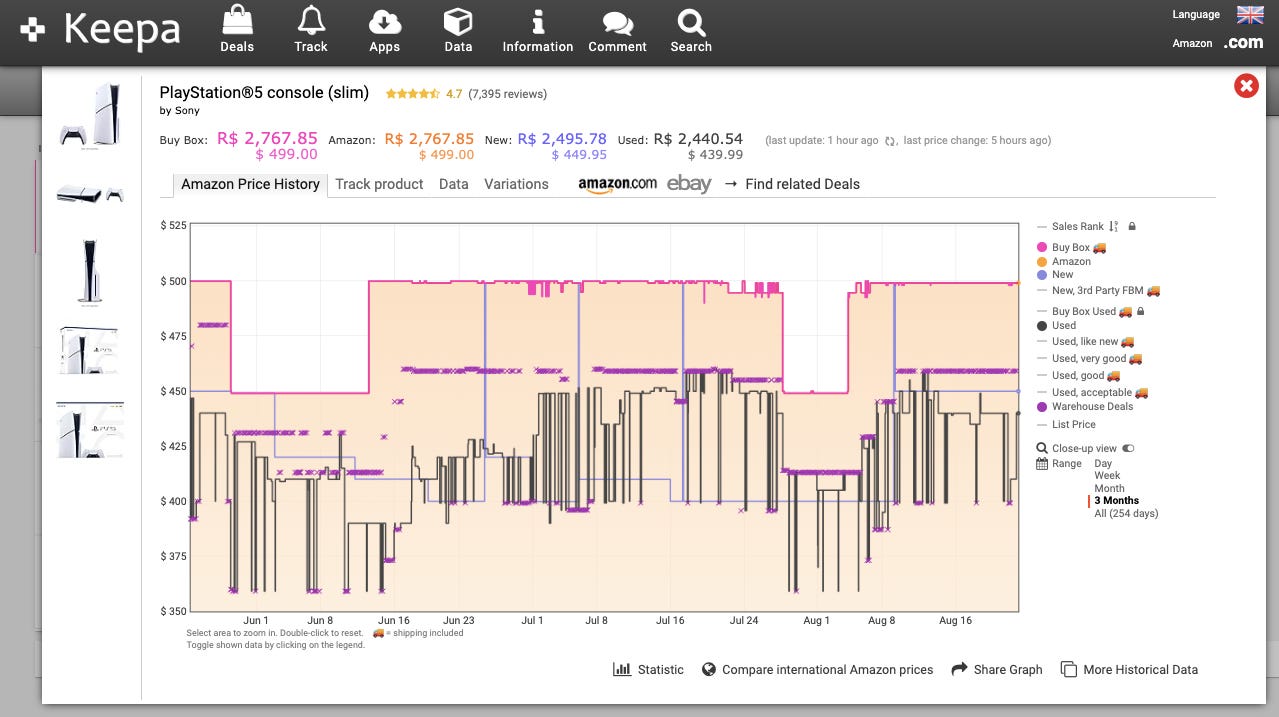Open the Search magnifier icon
The image size is (1279, 717).
click(691, 22)
